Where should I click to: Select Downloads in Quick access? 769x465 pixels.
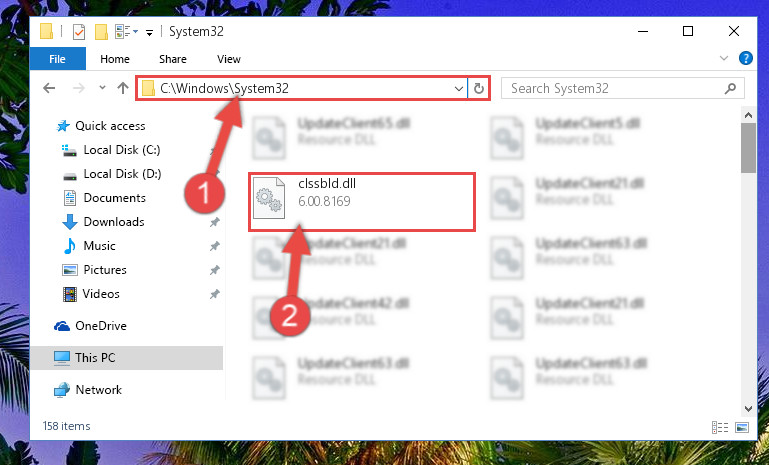point(114,222)
